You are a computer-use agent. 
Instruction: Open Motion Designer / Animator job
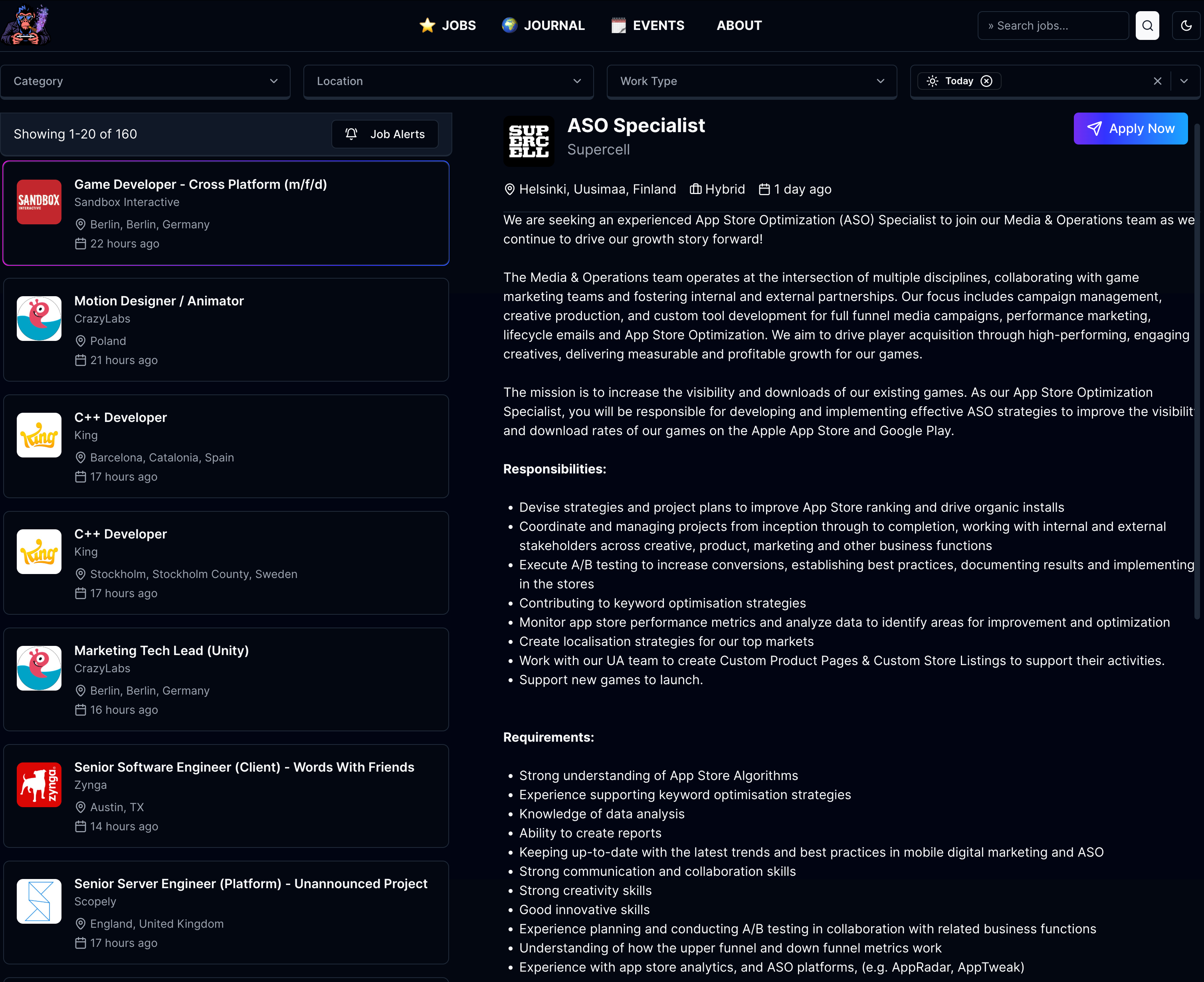point(226,330)
